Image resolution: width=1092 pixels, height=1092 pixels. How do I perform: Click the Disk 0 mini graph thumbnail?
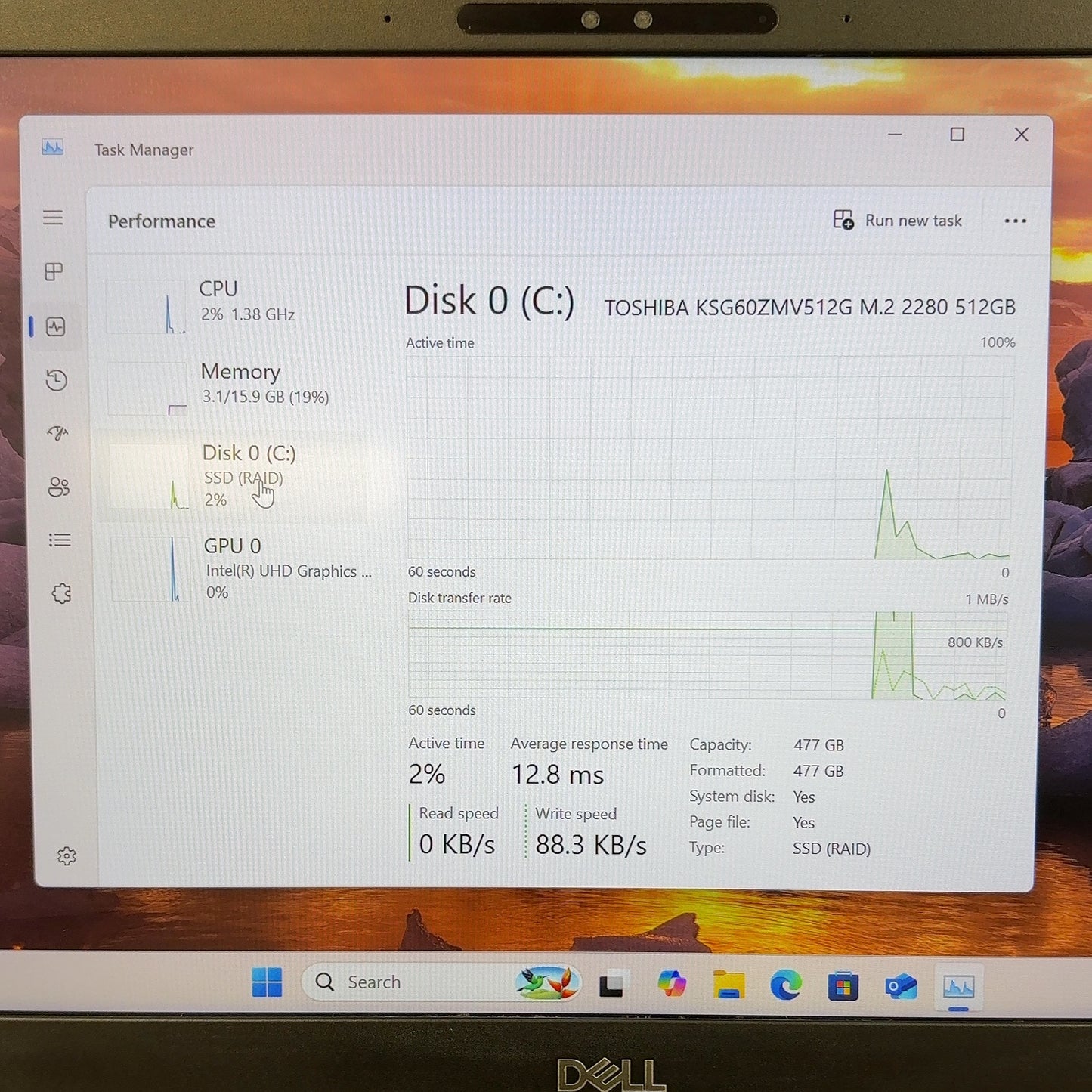[x=149, y=477]
